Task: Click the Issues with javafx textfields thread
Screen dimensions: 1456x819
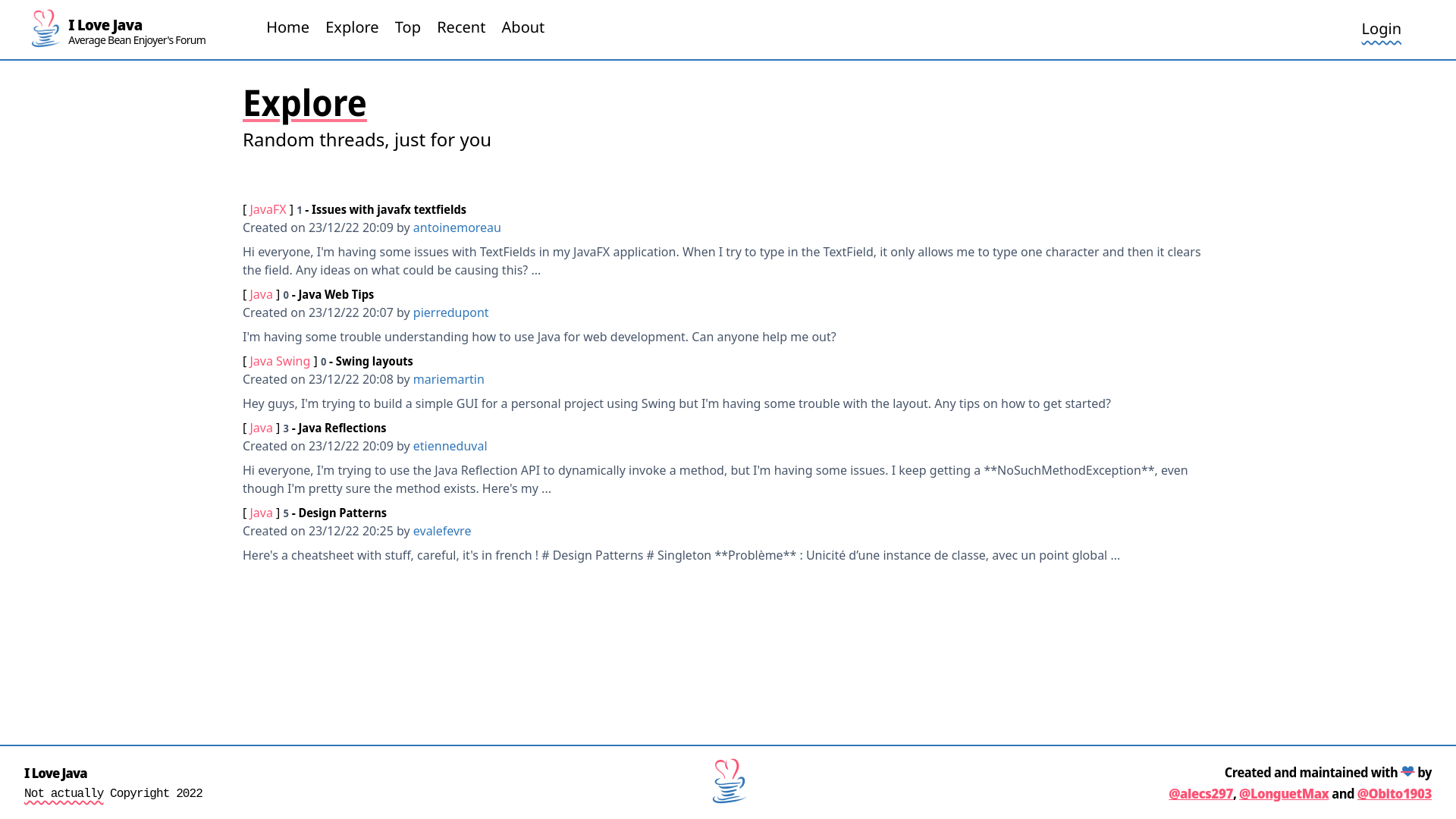Action: click(x=388, y=209)
